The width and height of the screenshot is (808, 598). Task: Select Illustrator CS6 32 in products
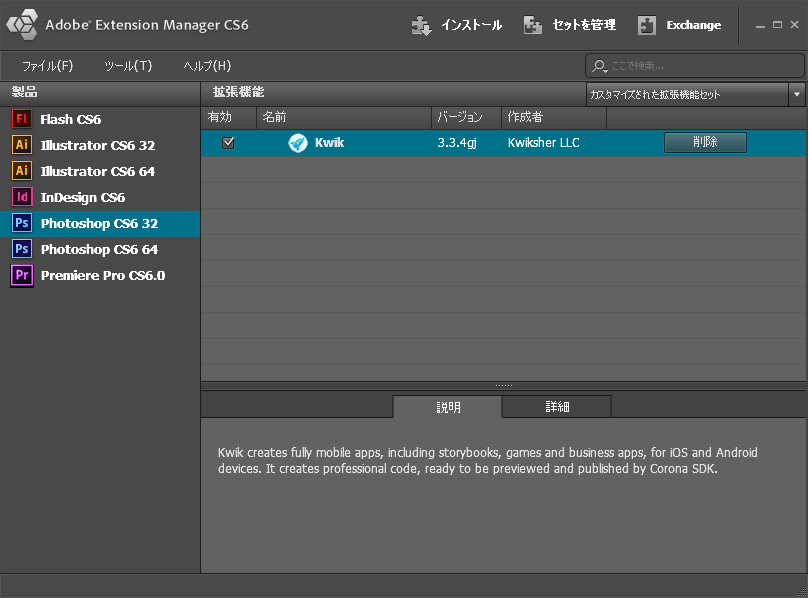tap(100, 145)
